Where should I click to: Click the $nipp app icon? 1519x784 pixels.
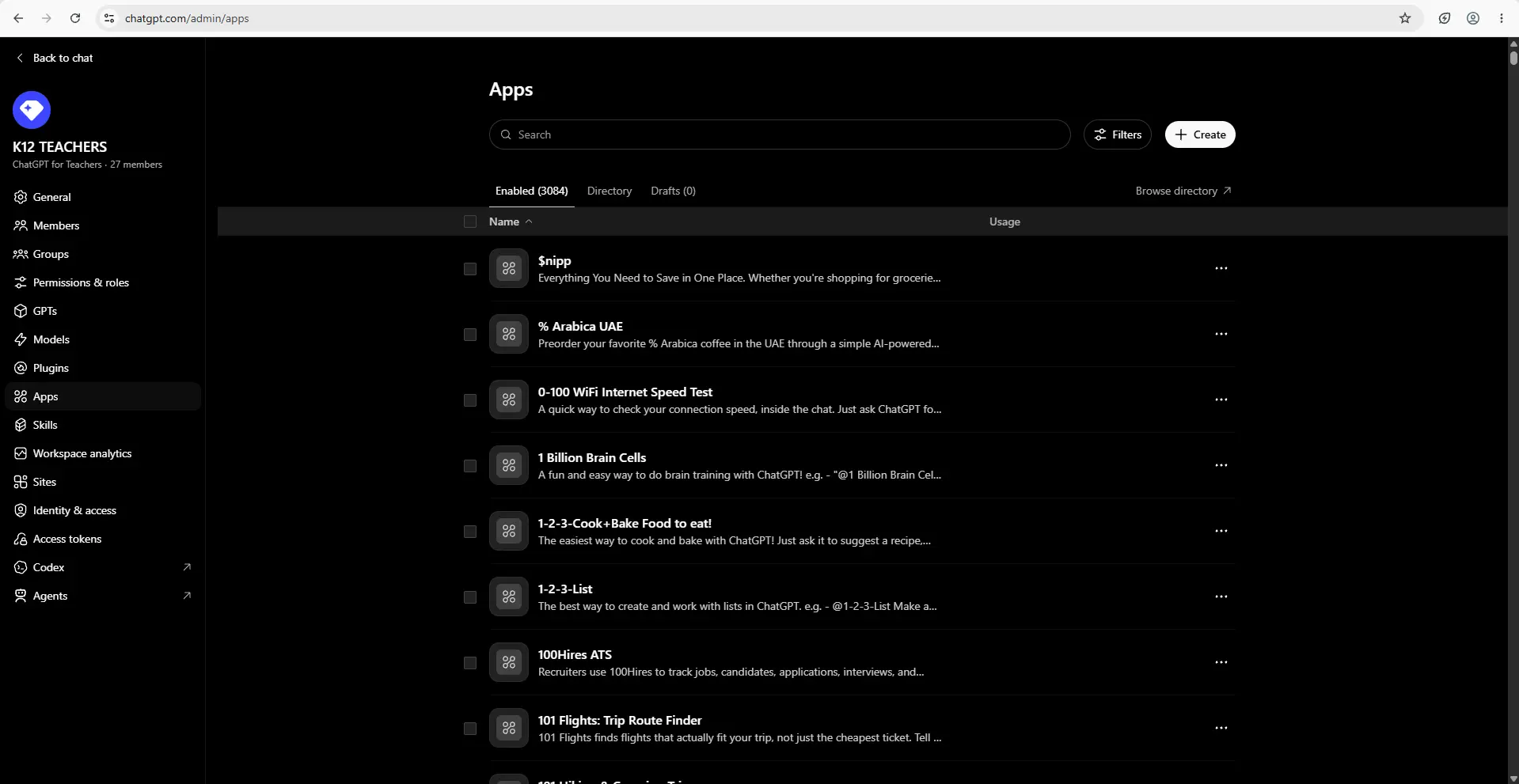[509, 269]
